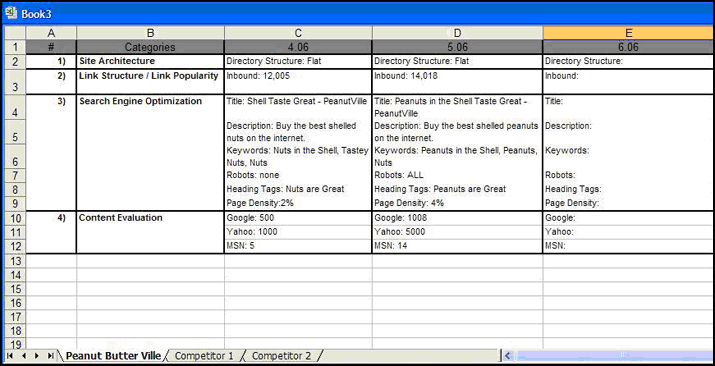This screenshot has height=366, width=715.
Task: Go to first sheet with tab navigation arrow
Action: (9, 356)
